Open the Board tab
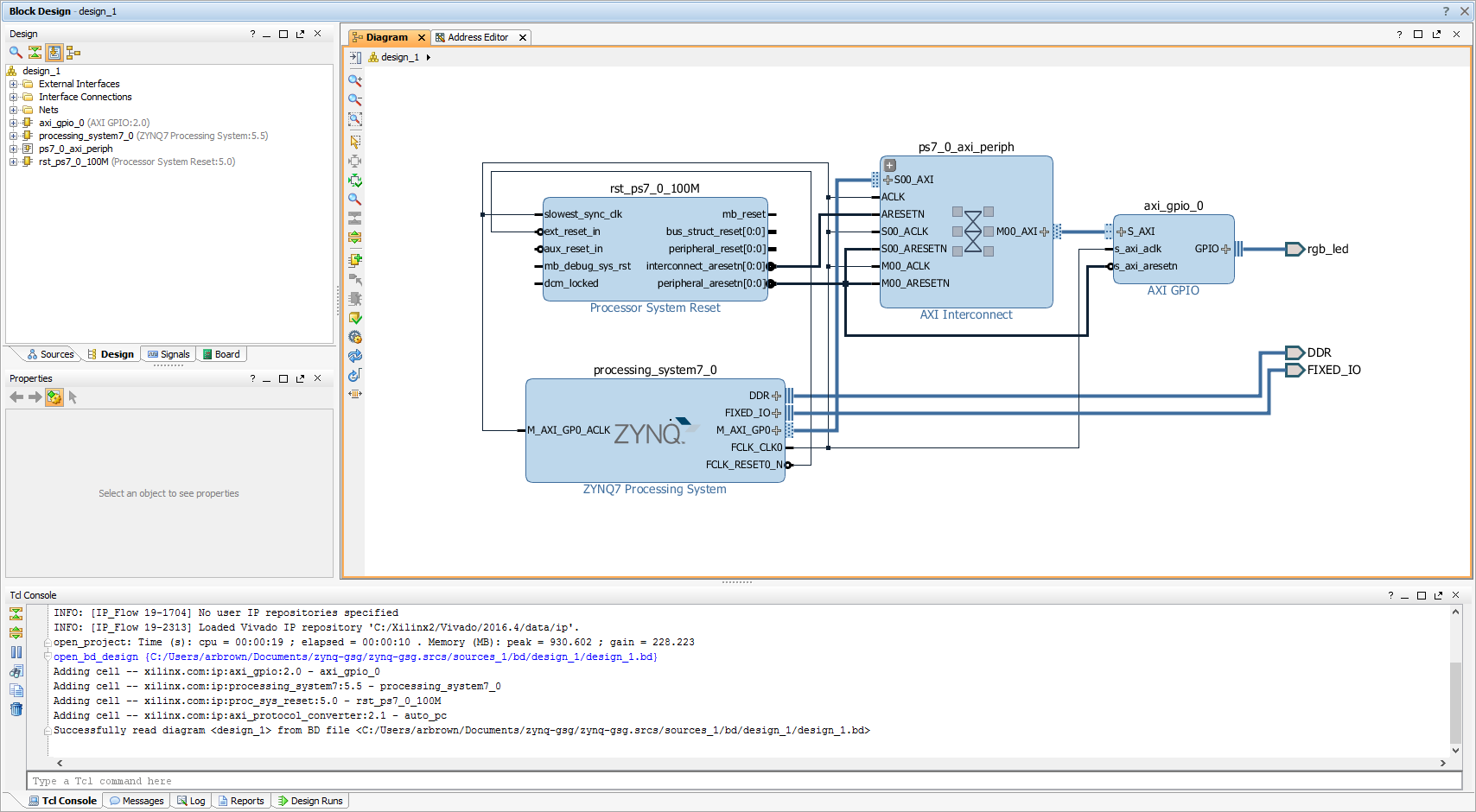The width and height of the screenshot is (1476, 812). click(221, 354)
